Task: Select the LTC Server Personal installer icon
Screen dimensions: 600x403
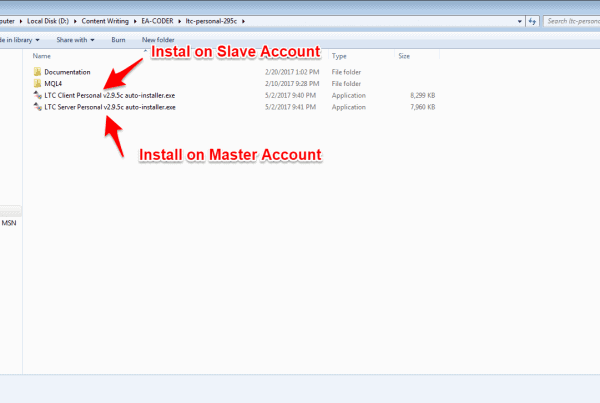Action: coord(38,107)
